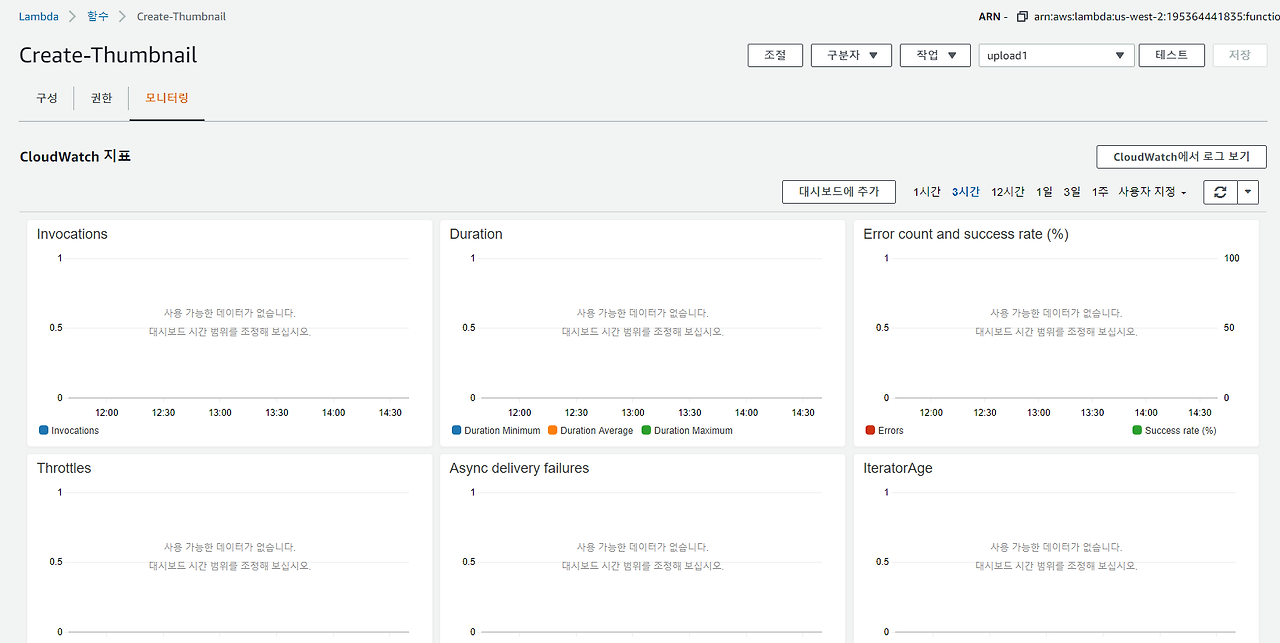Toggle the Duration Average legend item
This screenshot has width=1280, height=643.
click(590, 431)
